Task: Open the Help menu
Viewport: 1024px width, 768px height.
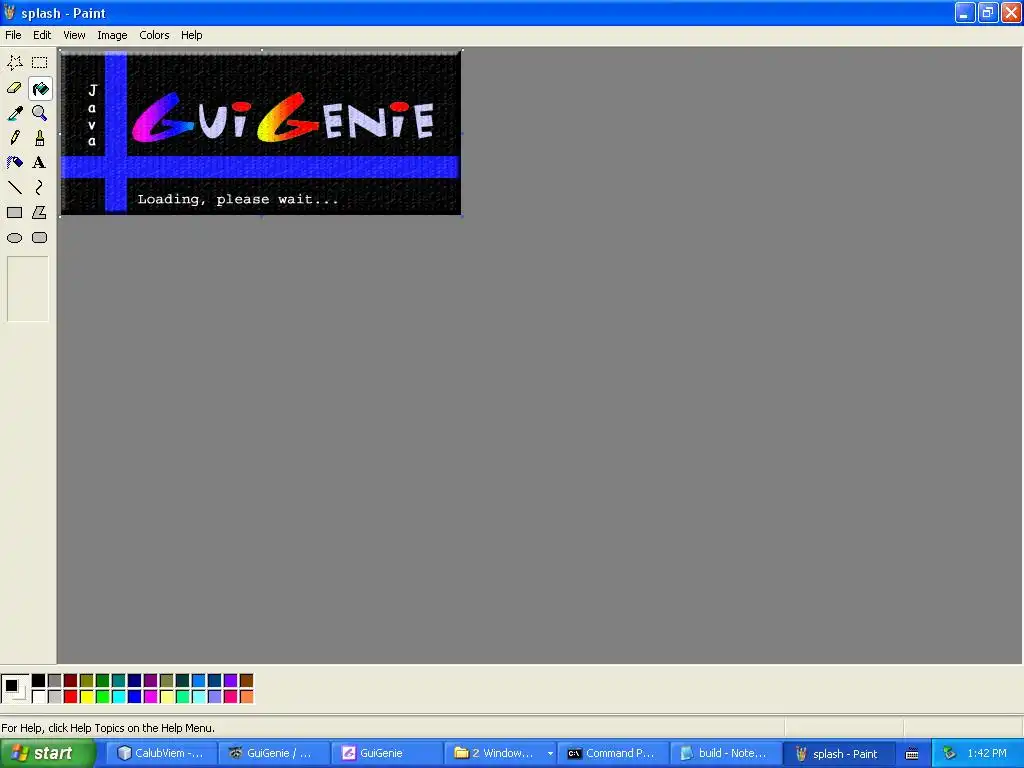Action: (191, 35)
